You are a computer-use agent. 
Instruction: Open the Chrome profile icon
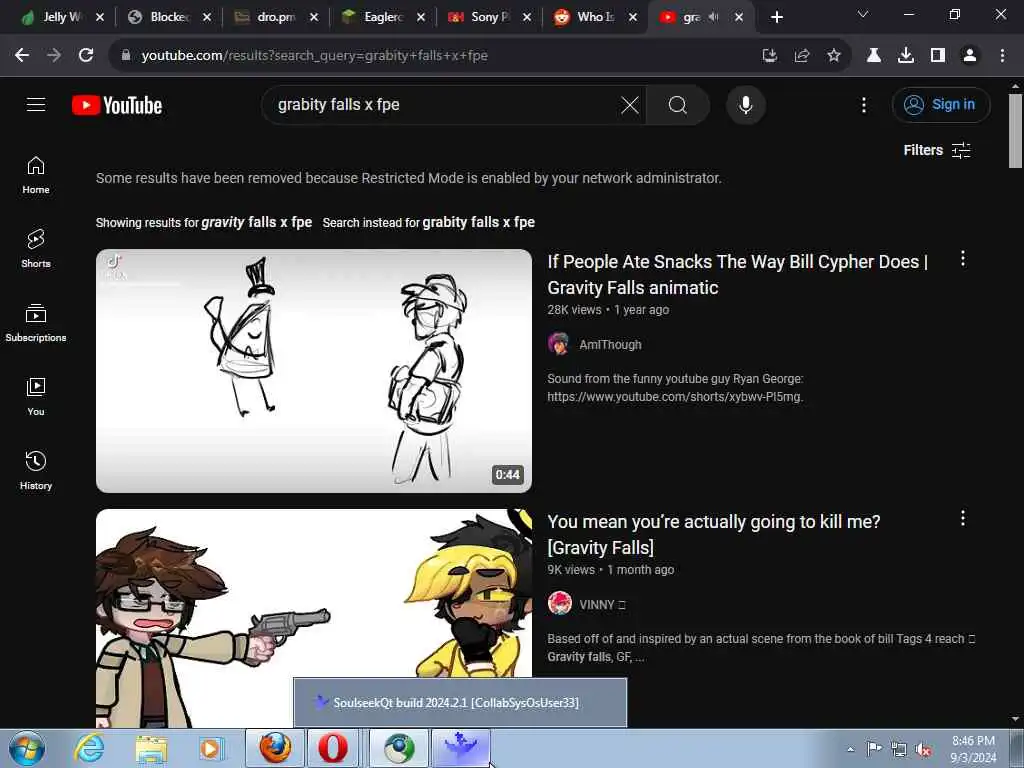point(970,56)
